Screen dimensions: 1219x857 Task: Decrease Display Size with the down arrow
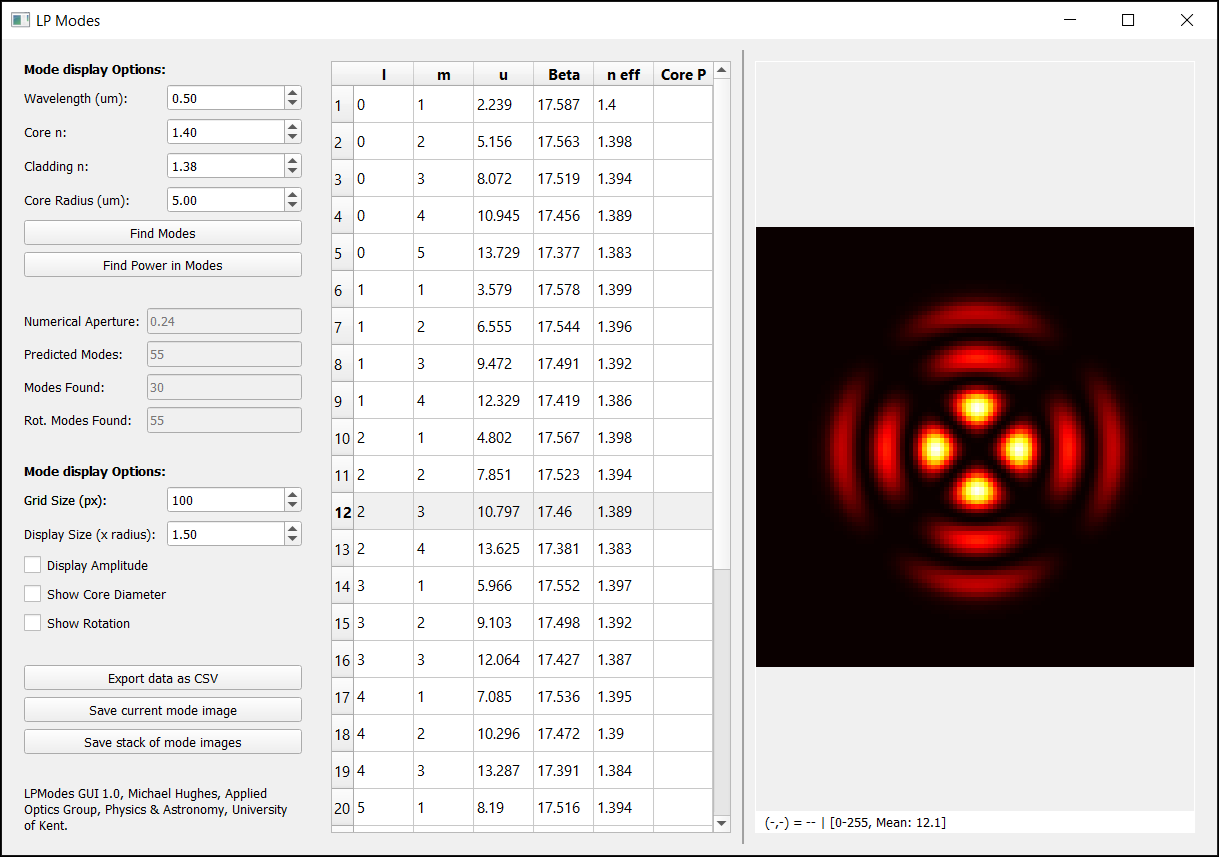click(x=291, y=539)
